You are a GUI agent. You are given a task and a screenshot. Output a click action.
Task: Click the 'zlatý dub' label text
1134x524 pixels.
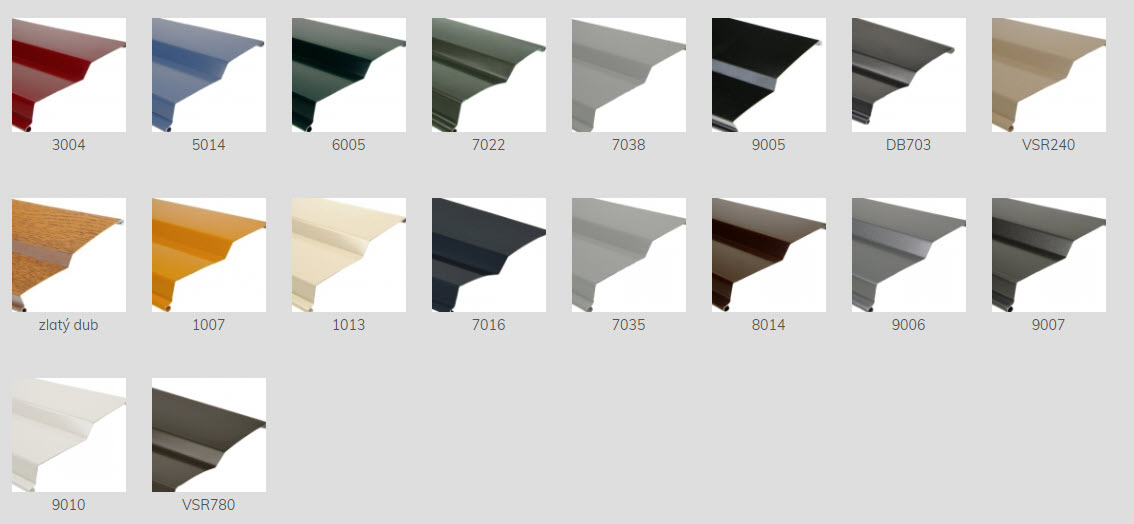69,325
